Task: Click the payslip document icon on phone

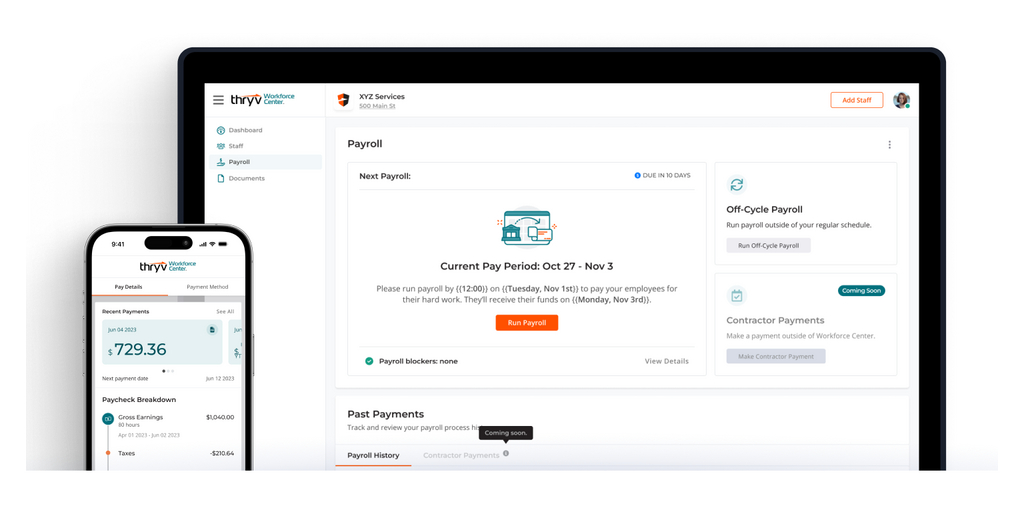Action: (212, 330)
